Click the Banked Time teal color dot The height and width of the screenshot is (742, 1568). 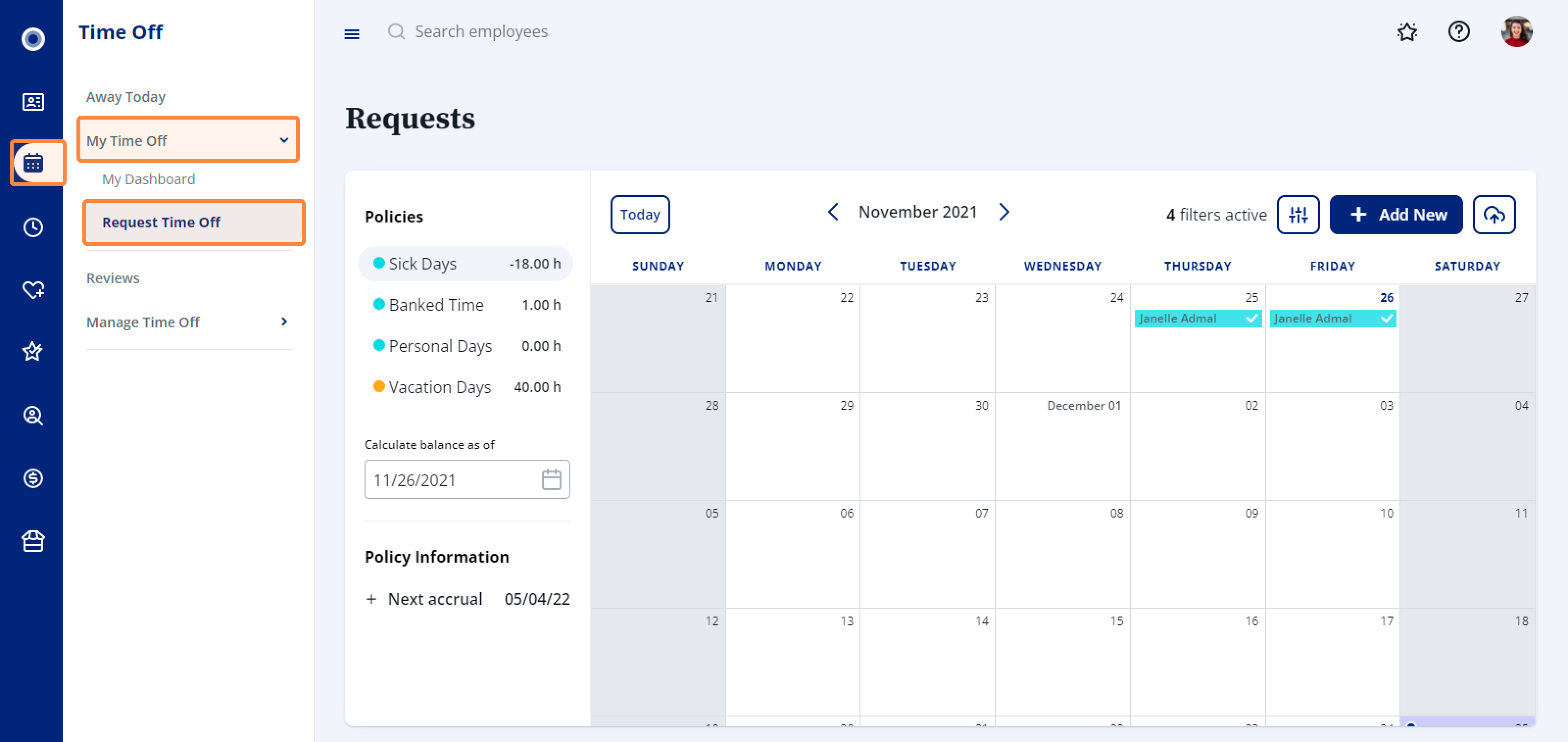[x=379, y=304]
